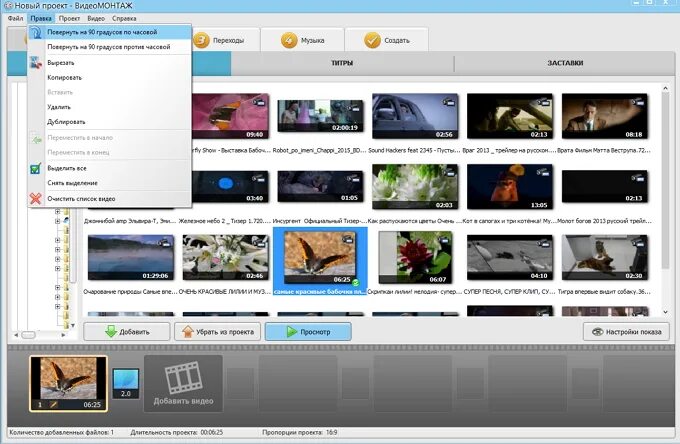Click the cut icon beside Вырезать
This screenshot has height=444, width=680.
tap(36, 62)
